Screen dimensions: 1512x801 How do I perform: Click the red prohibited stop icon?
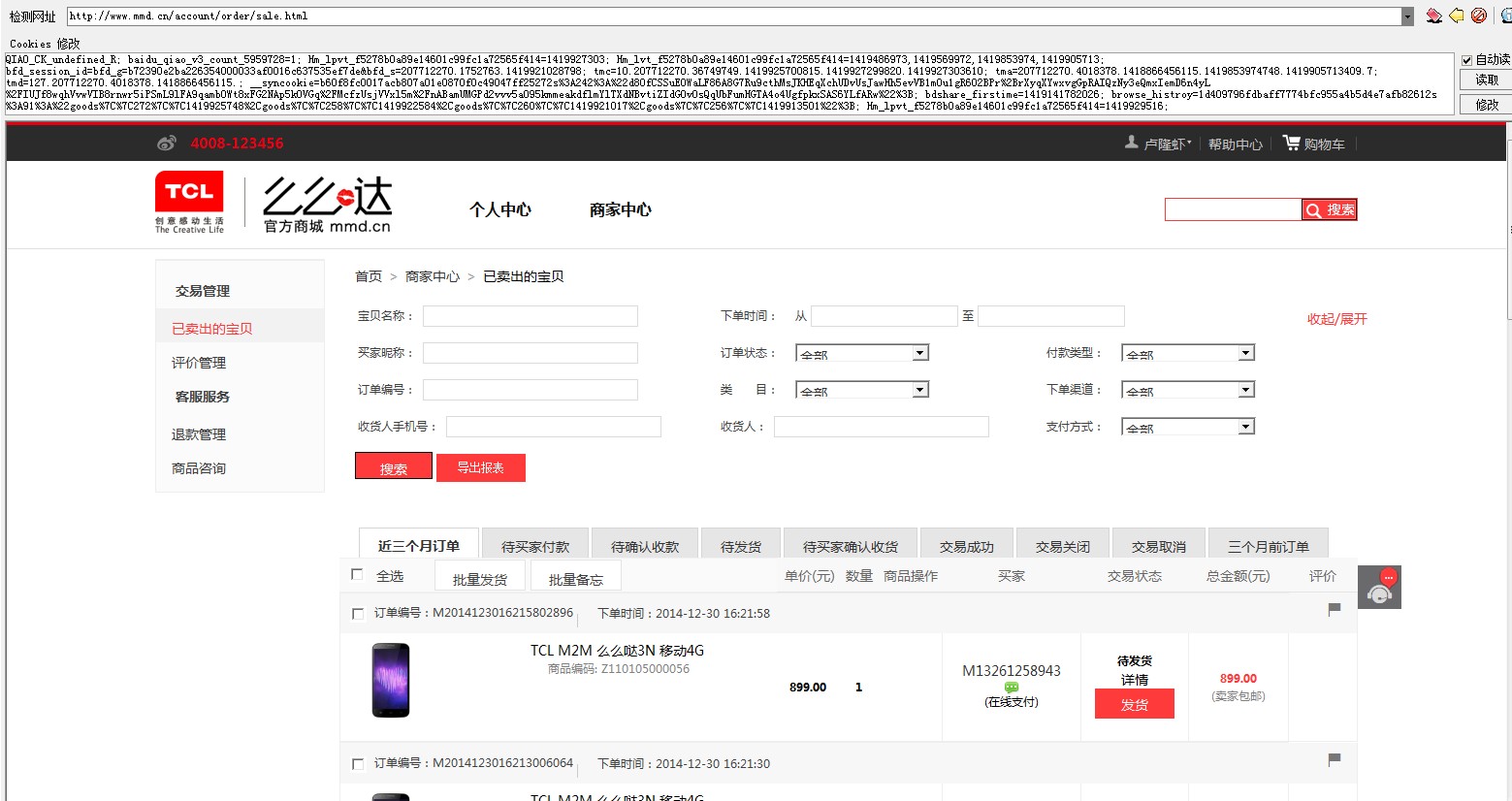(x=1479, y=16)
